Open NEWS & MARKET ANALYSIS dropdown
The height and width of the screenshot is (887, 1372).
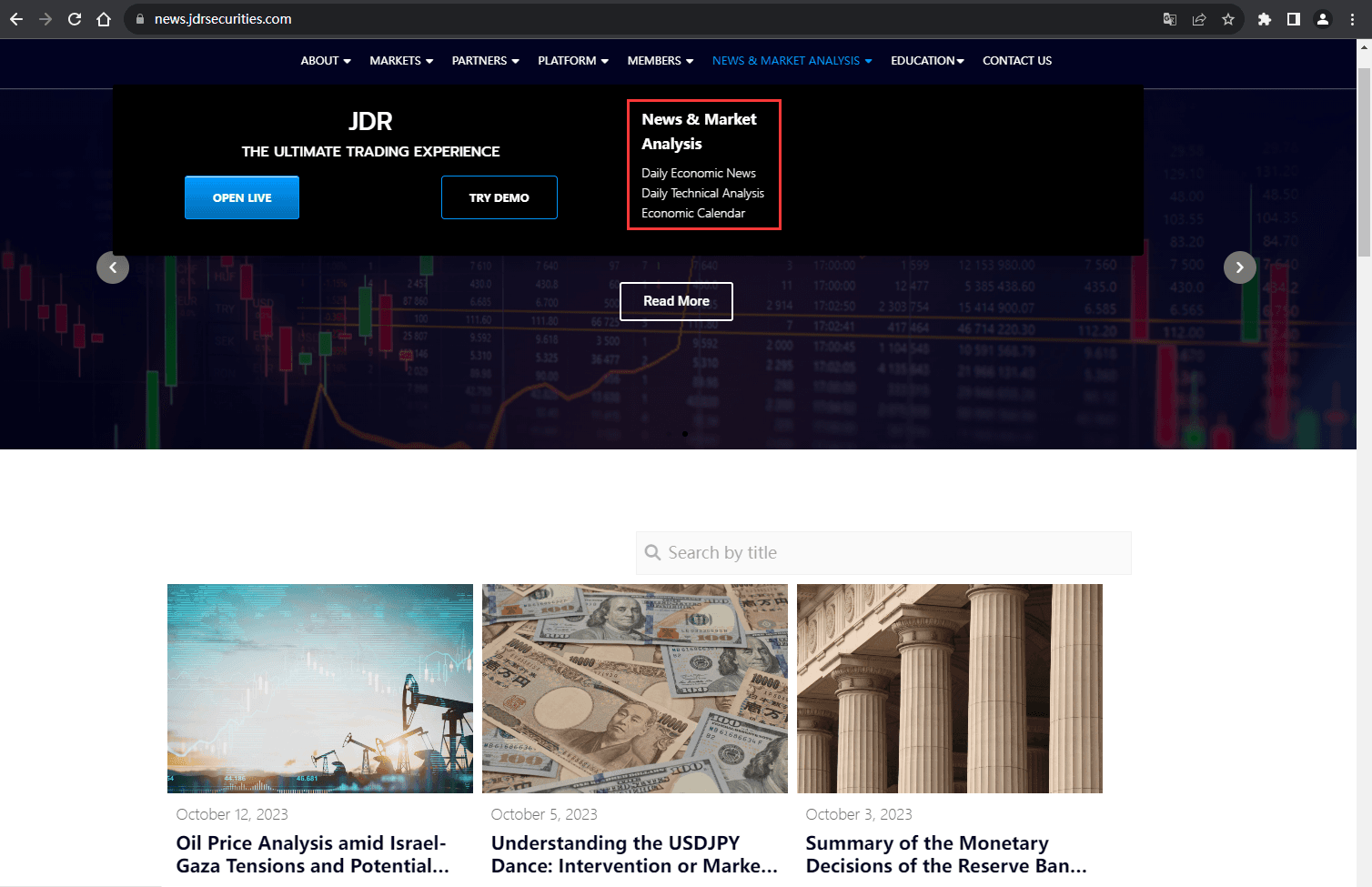792,61
